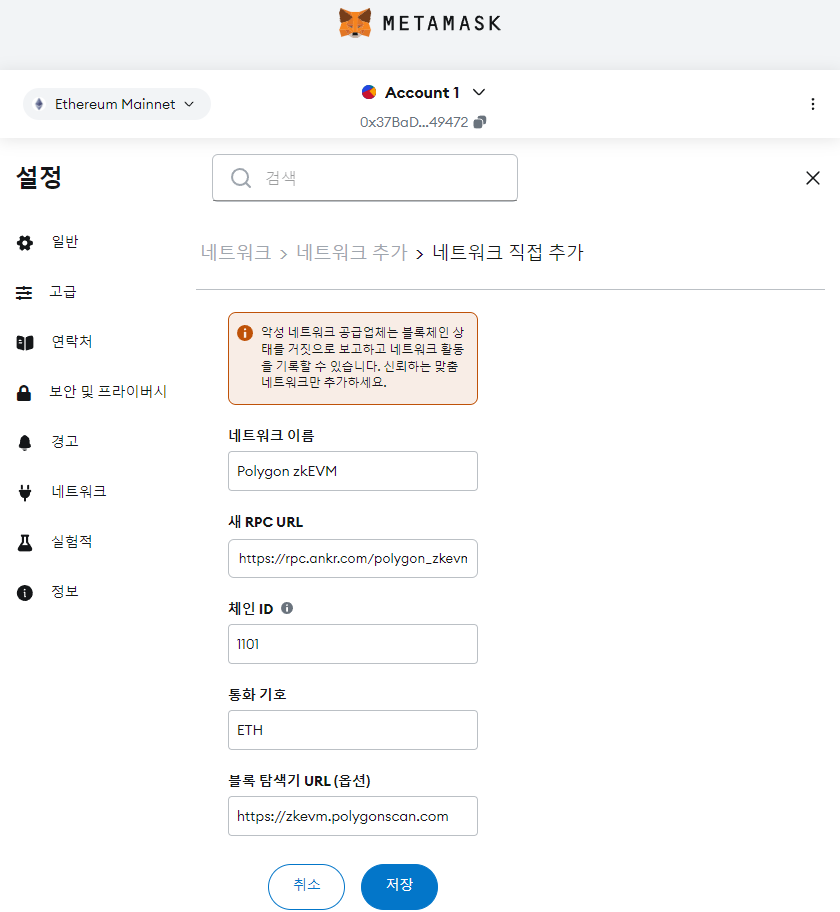Click the flask icon for 실험적
Image resolution: width=840 pixels, height=912 pixels.
tap(25, 543)
